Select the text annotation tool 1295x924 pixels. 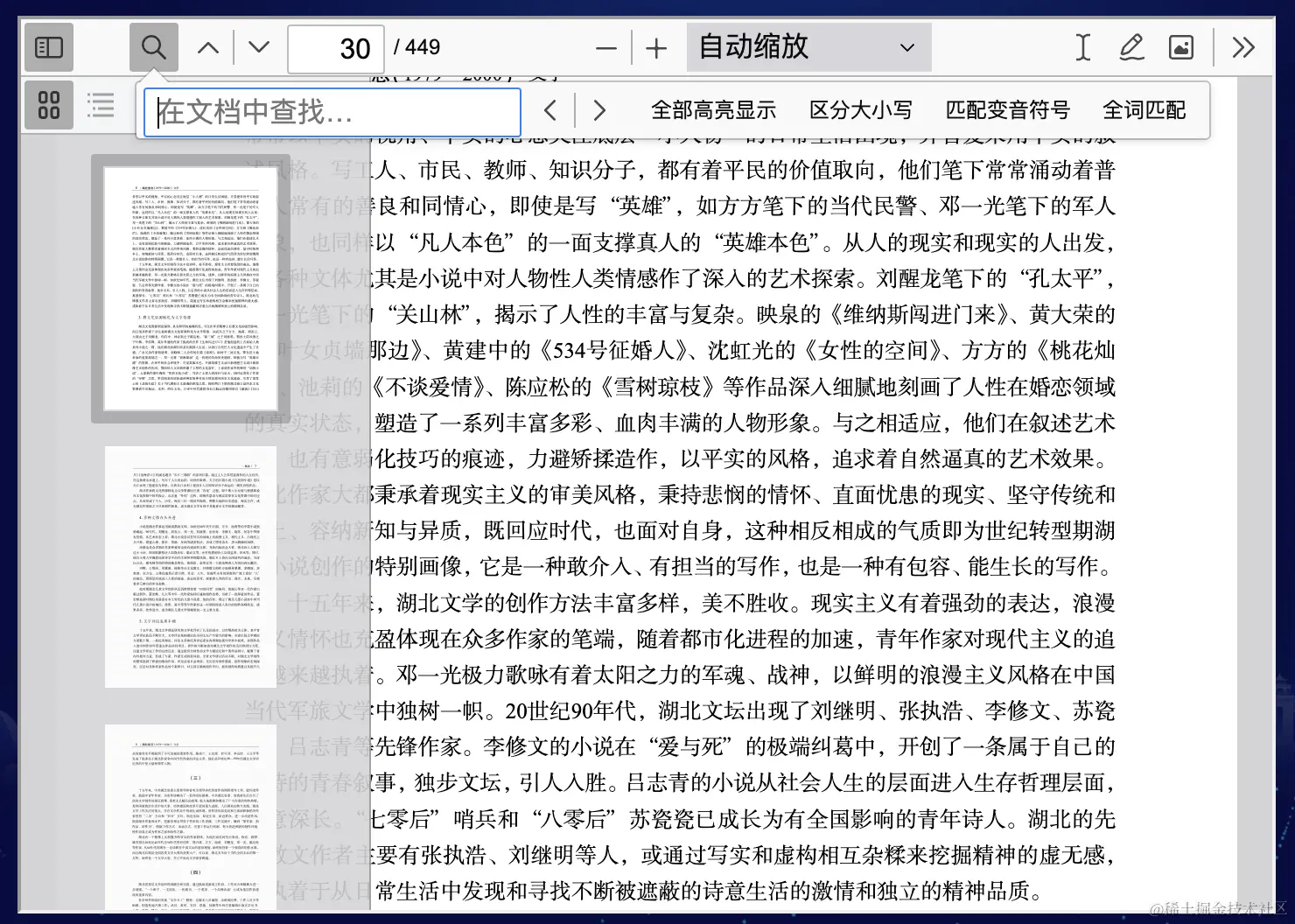click(1081, 47)
